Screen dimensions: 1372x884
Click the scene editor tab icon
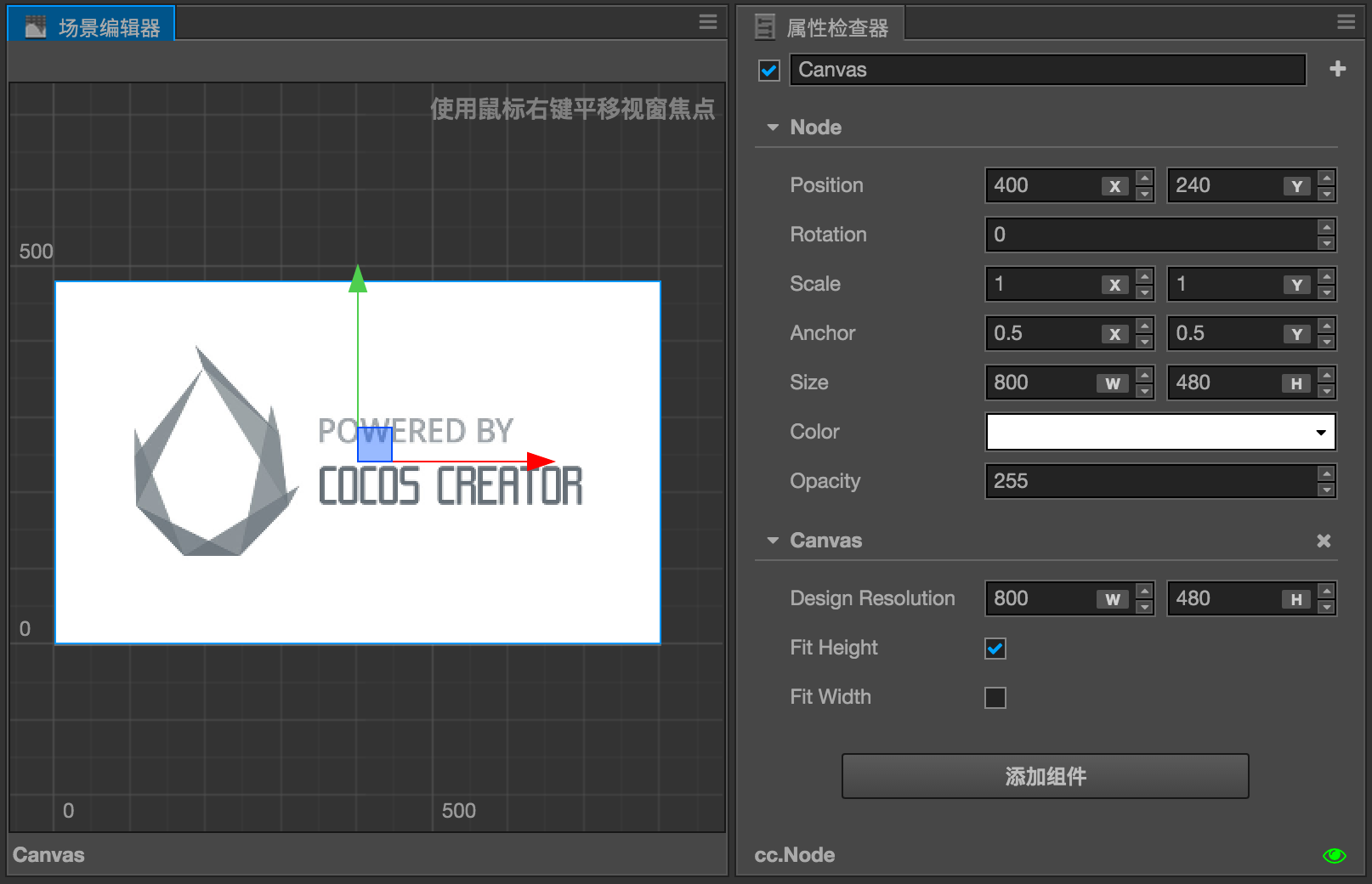(x=36, y=27)
